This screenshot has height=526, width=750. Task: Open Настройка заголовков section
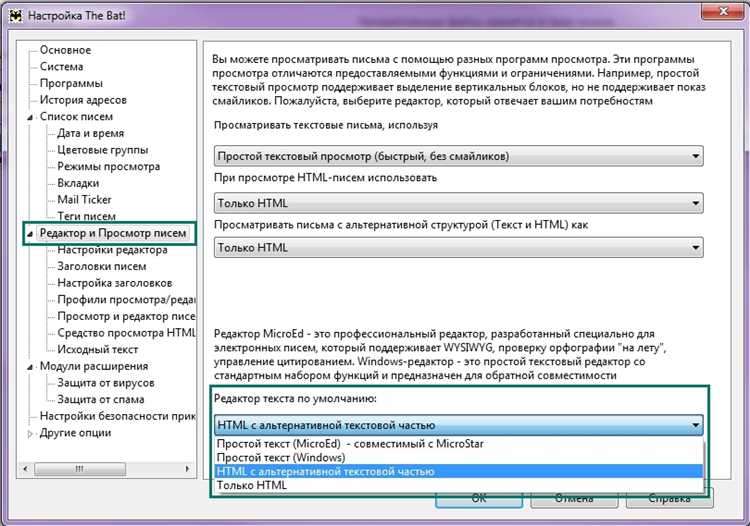[114, 283]
